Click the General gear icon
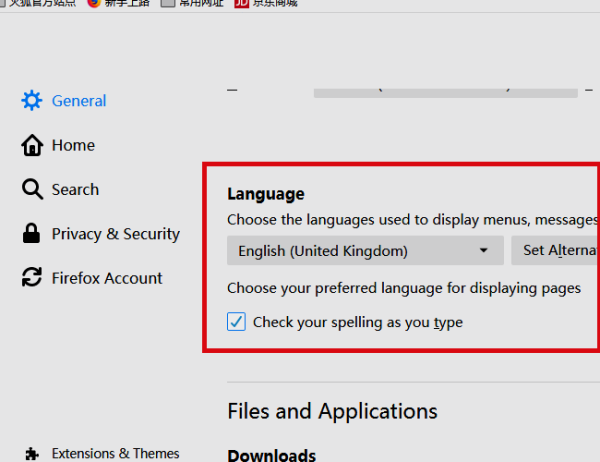The height and width of the screenshot is (462, 600). point(32,101)
